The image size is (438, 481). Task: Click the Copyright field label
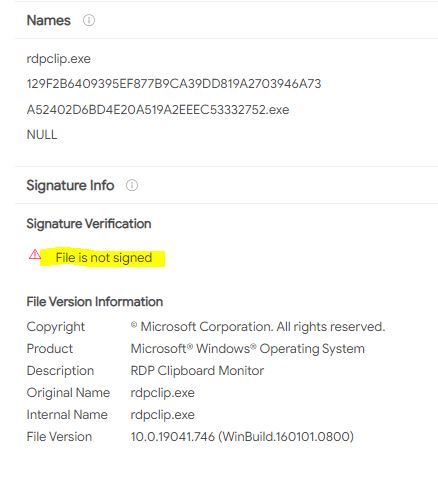pos(56,327)
